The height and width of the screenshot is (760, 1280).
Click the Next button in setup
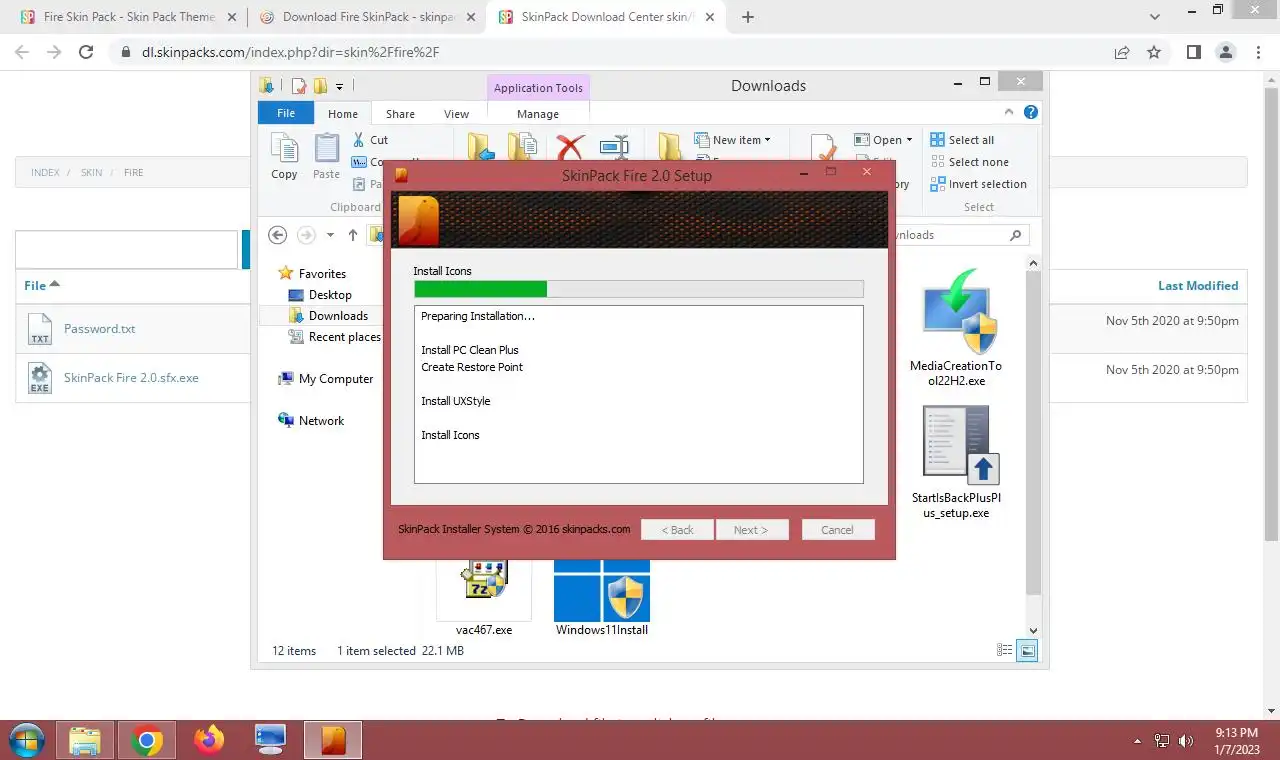pos(752,530)
